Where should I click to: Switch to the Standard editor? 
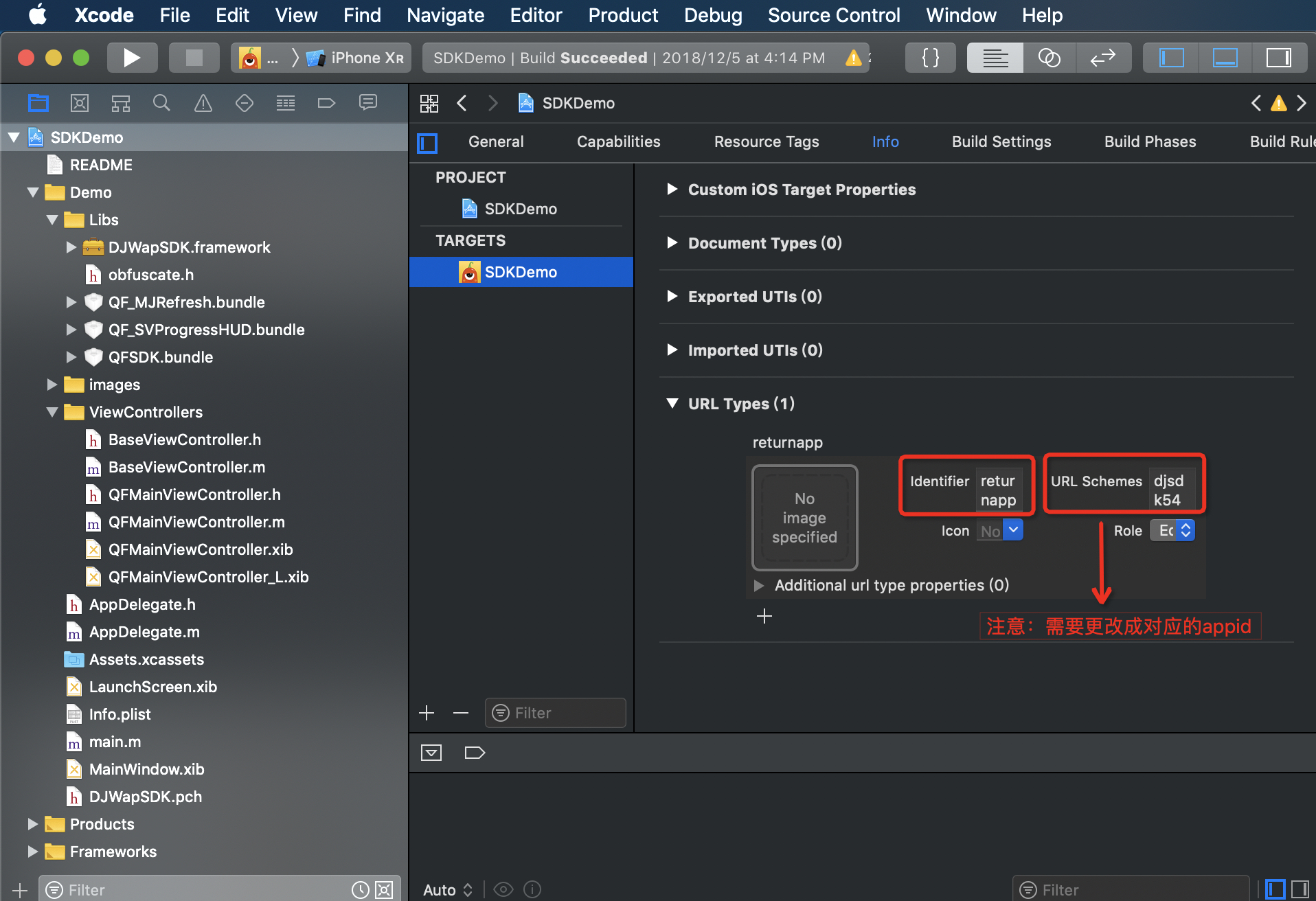(995, 58)
